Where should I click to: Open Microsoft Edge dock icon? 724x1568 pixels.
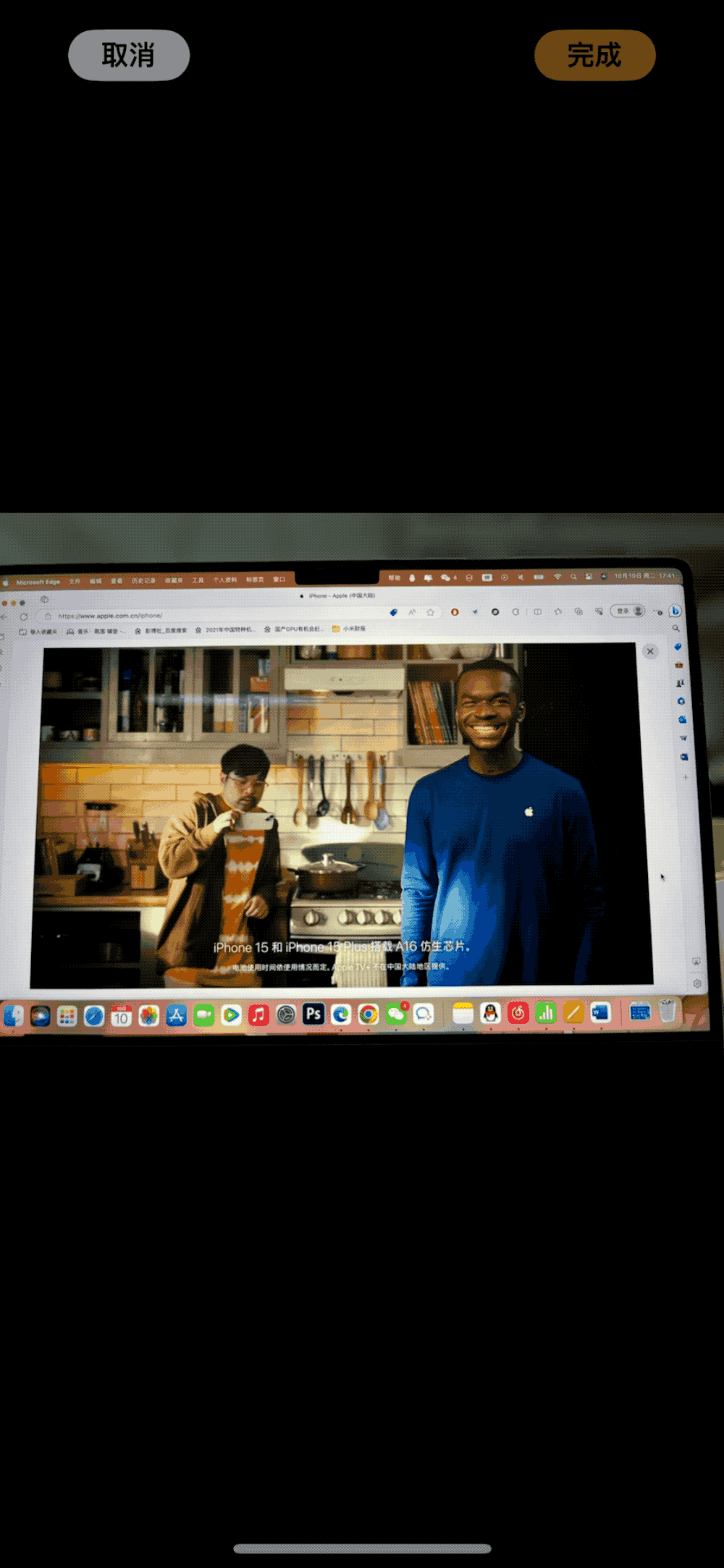click(341, 1014)
